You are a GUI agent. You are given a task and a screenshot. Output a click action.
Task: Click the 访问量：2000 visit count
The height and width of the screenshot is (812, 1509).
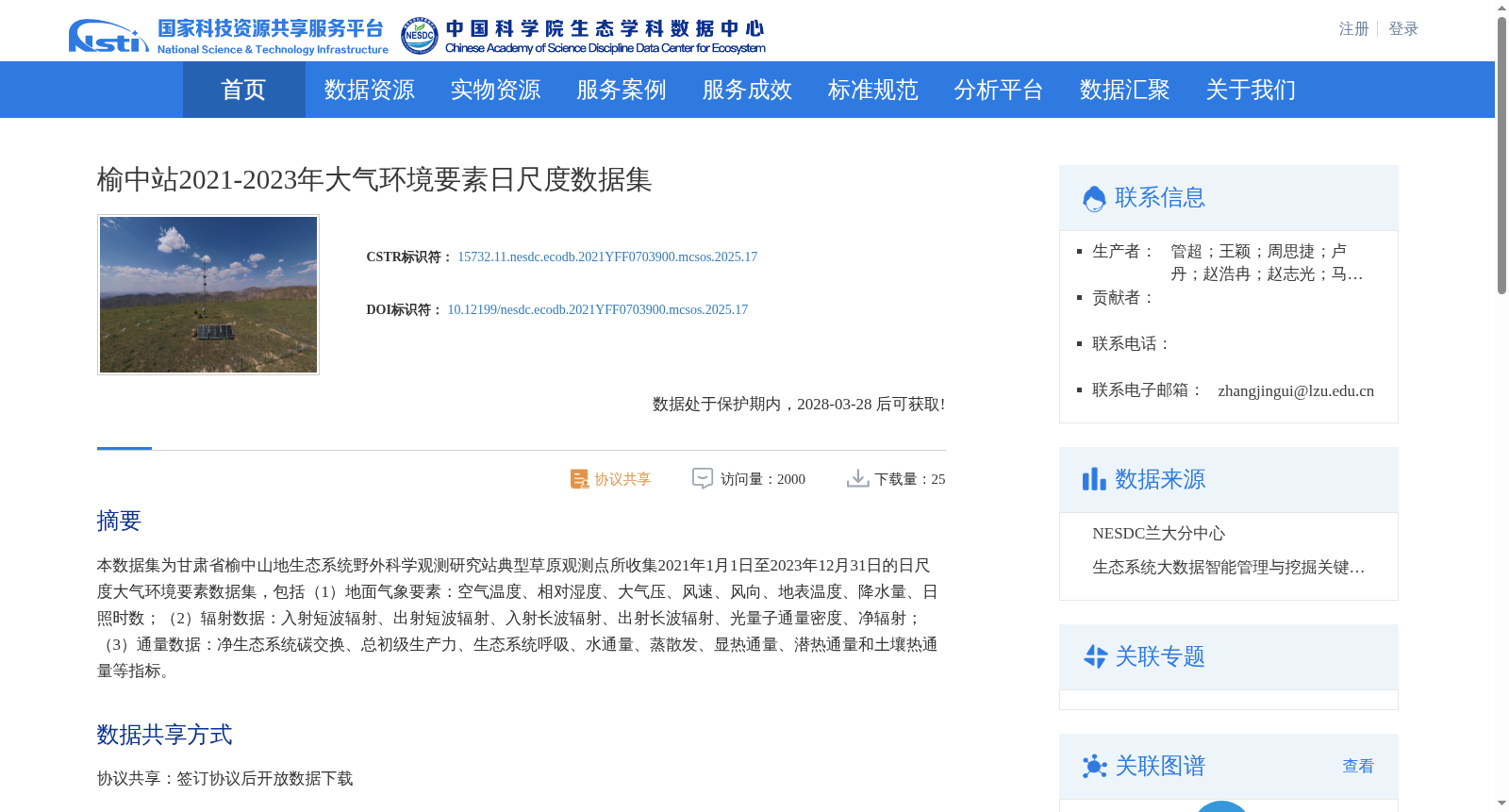coord(763,479)
